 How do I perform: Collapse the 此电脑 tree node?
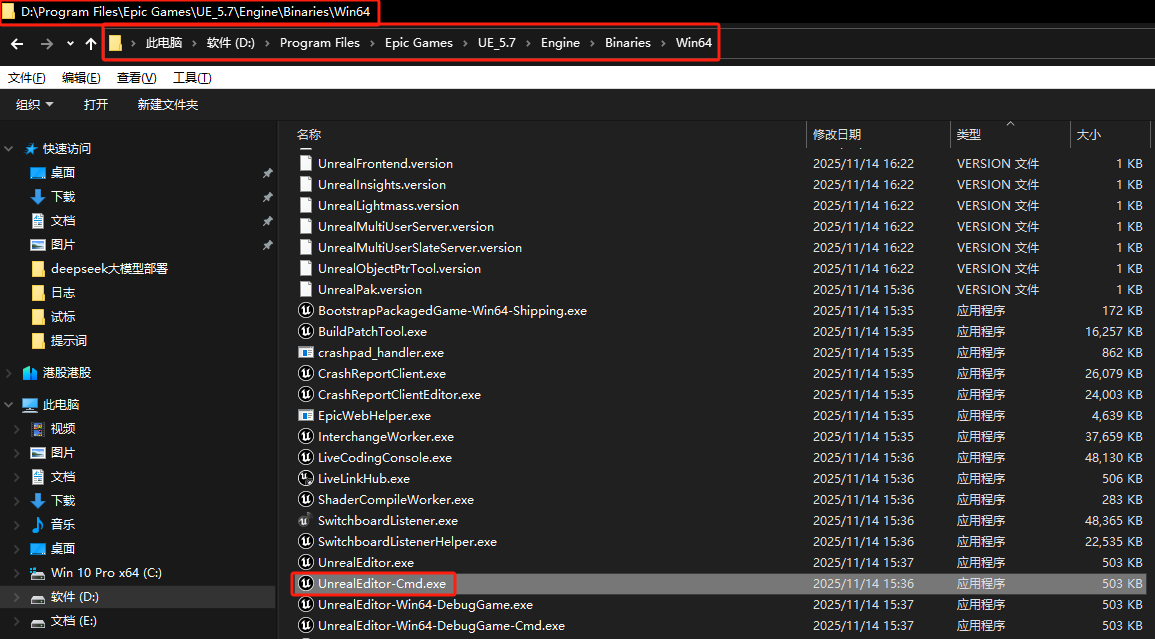point(9,405)
